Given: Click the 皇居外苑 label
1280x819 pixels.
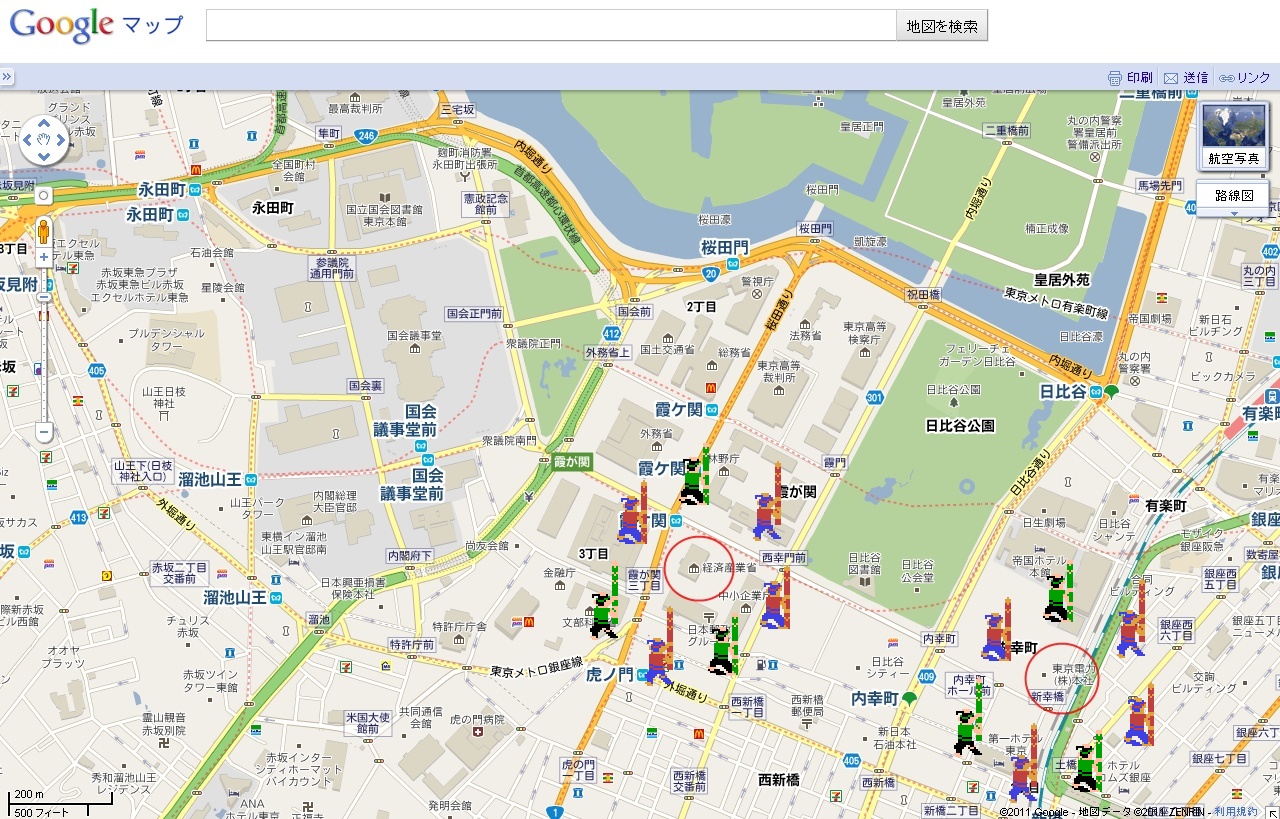Looking at the screenshot, I should [1060, 280].
